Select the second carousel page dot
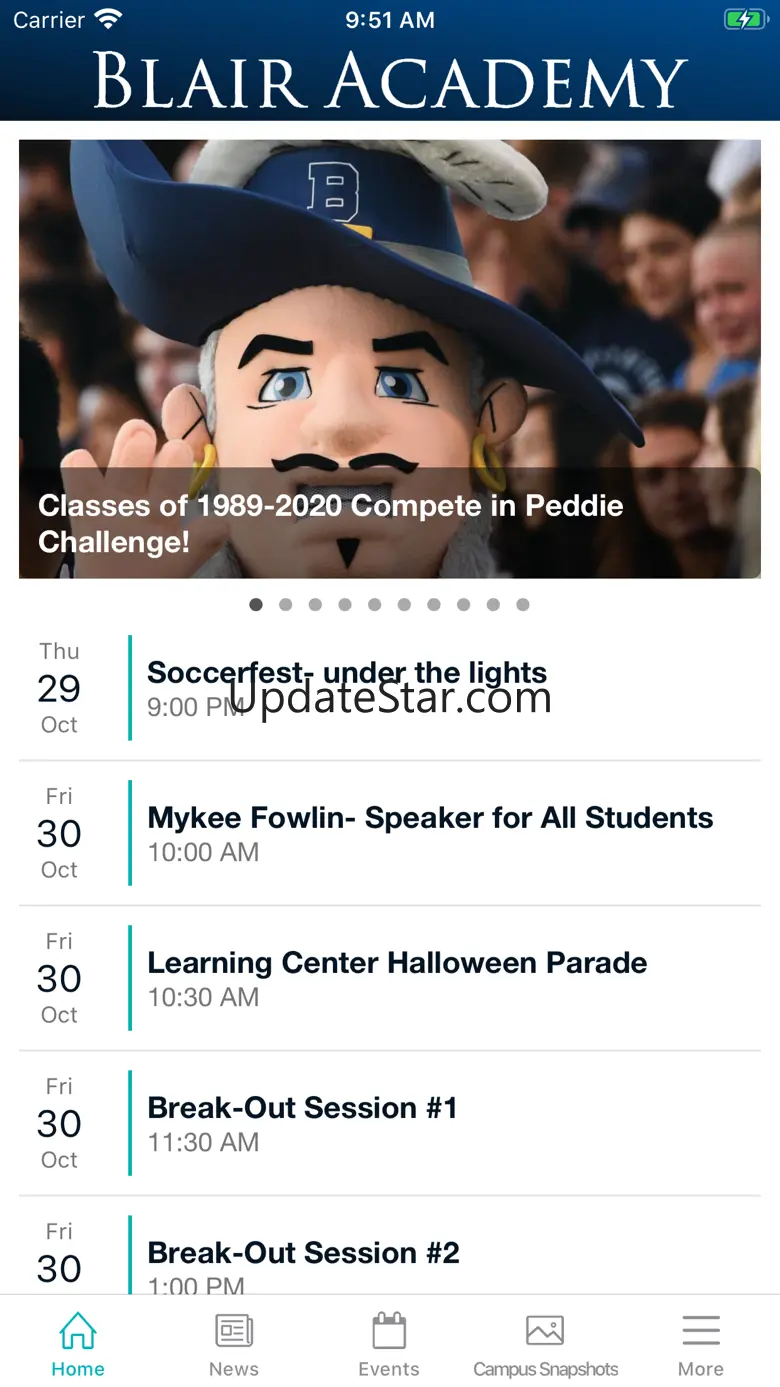Image resolution: width=780 pixels, height=1387 pixels. point(286,605)
